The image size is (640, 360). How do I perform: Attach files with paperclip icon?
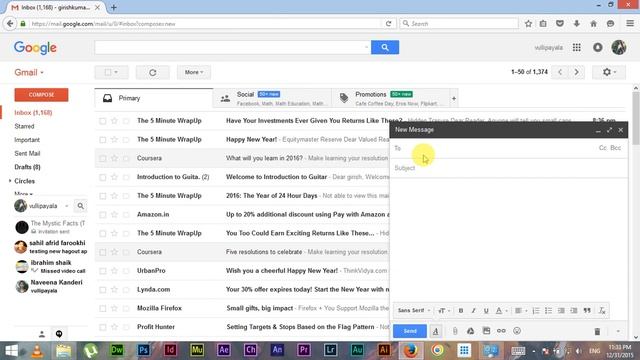(455, 331)
